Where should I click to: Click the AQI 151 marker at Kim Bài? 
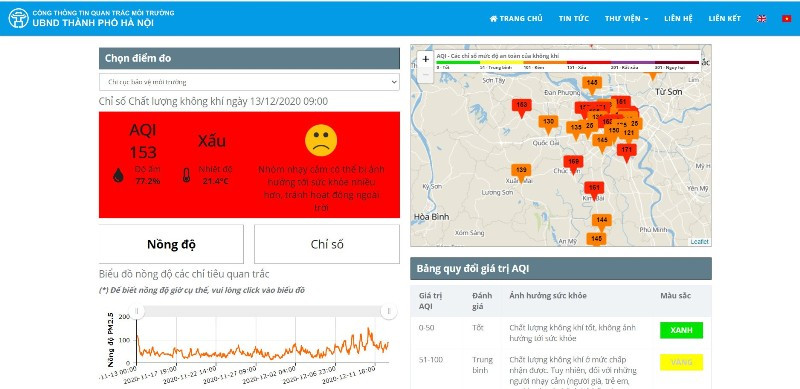594,189
